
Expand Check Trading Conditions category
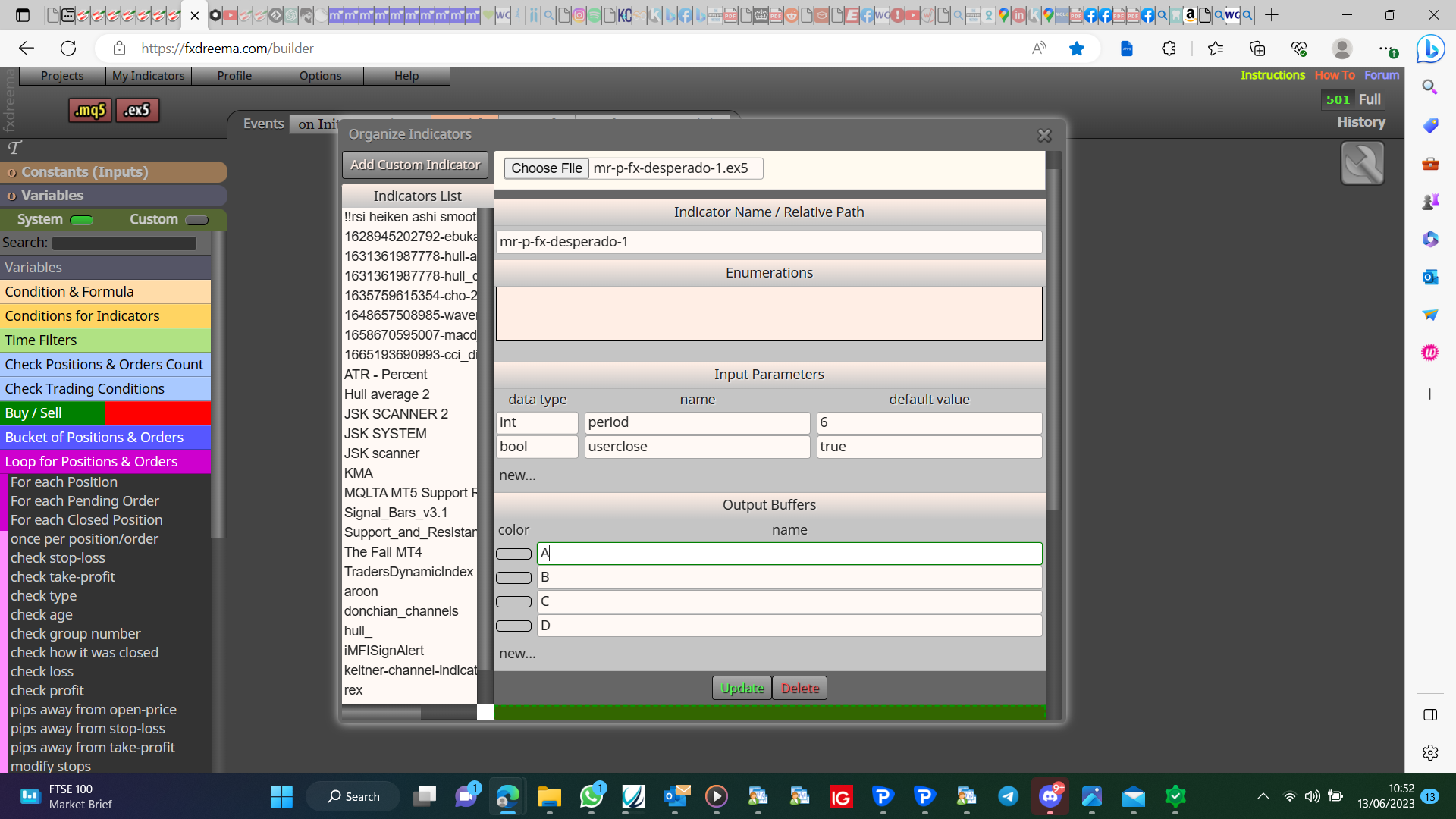click(x=105, y=389)
